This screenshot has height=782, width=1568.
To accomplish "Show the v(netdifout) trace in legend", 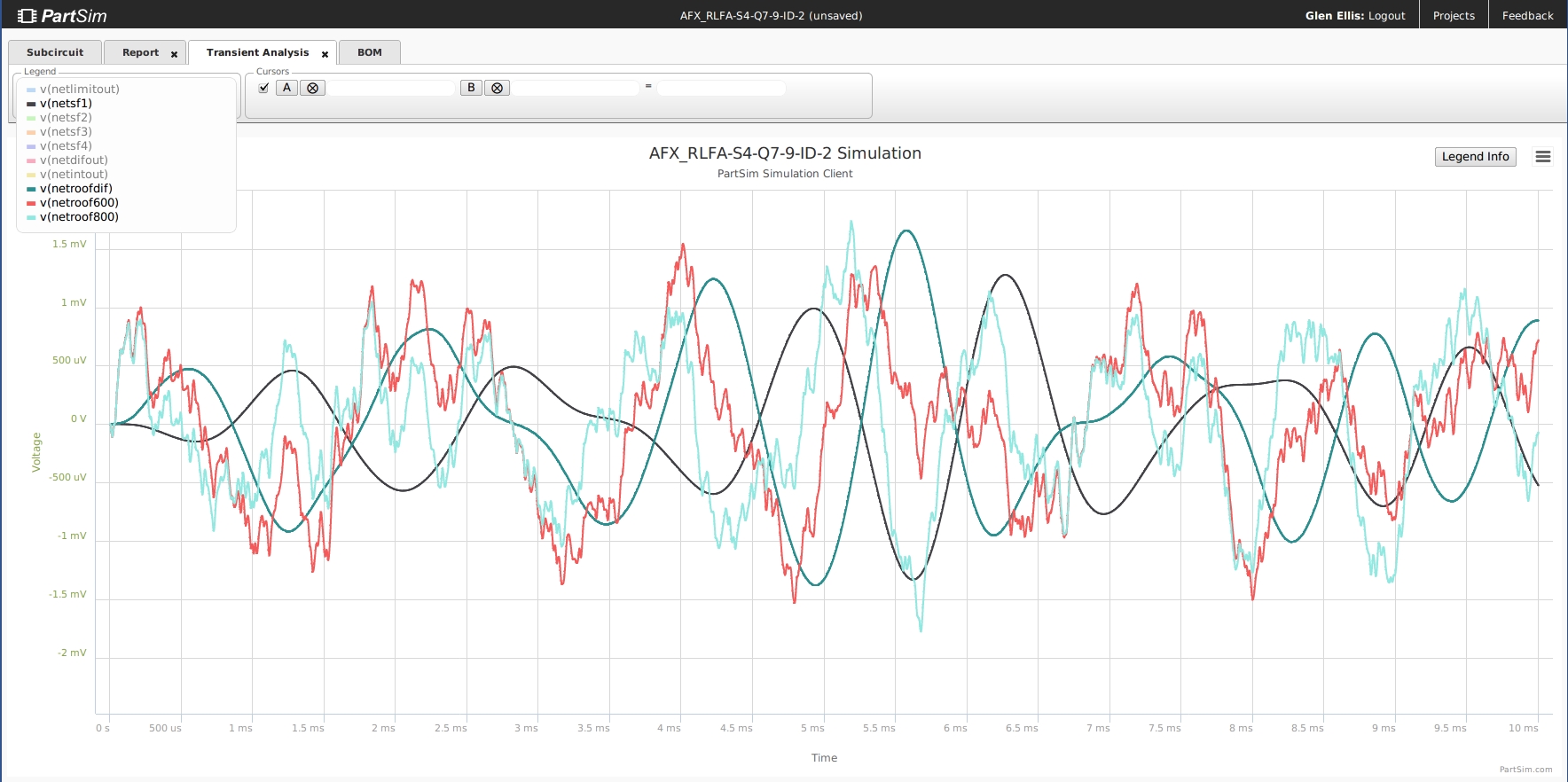I will (74, 160).
